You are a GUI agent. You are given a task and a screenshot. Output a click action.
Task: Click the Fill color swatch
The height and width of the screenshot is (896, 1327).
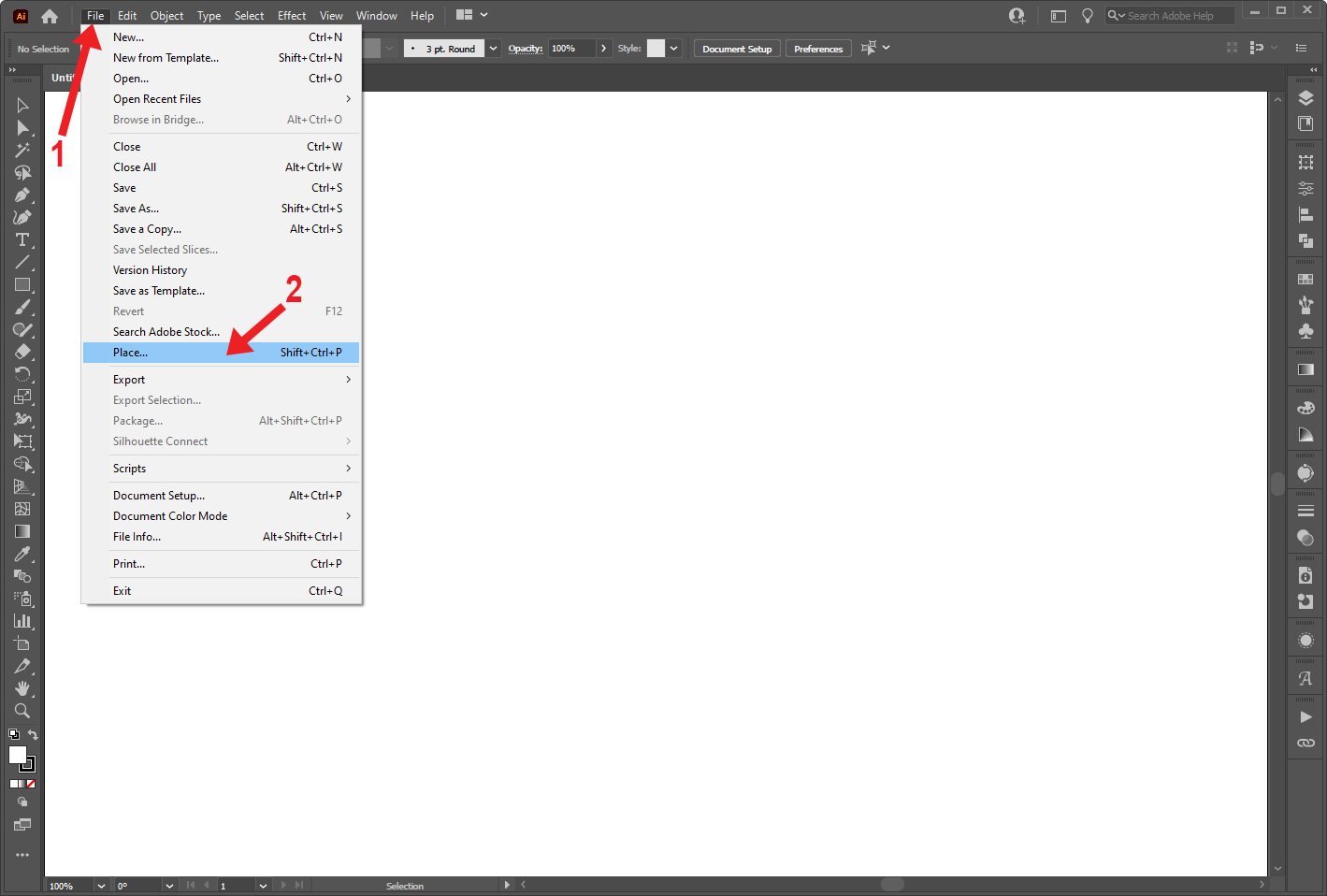coord(17,754)
